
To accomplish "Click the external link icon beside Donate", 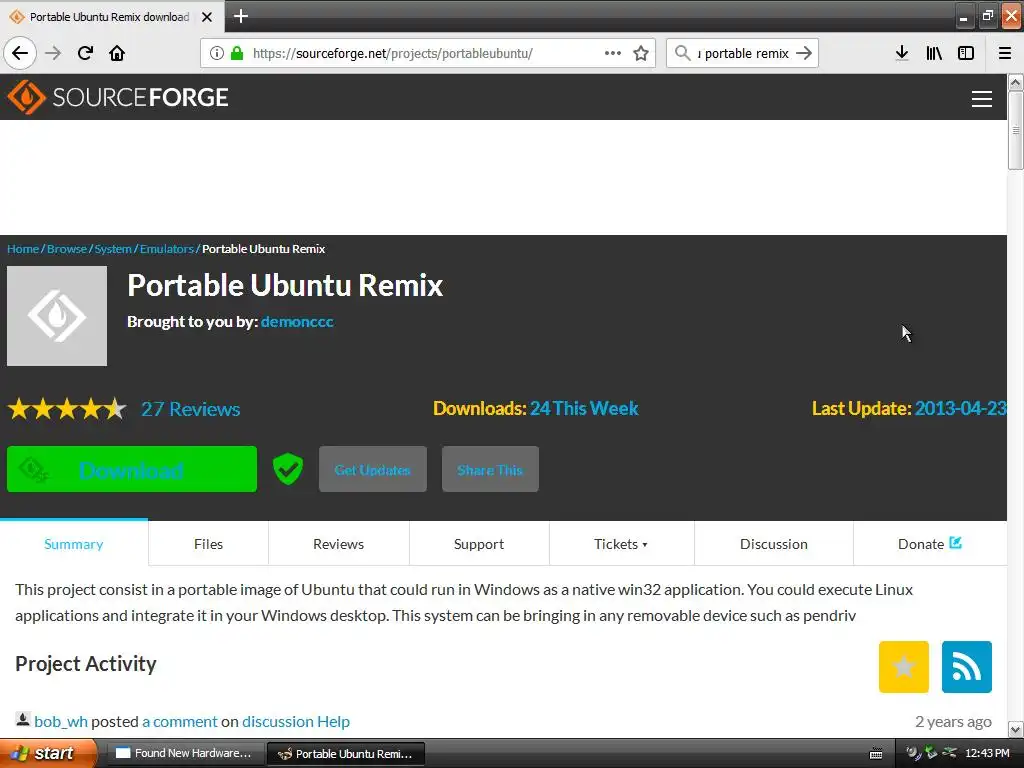I will pyautogui.click(x=955, y=543).
